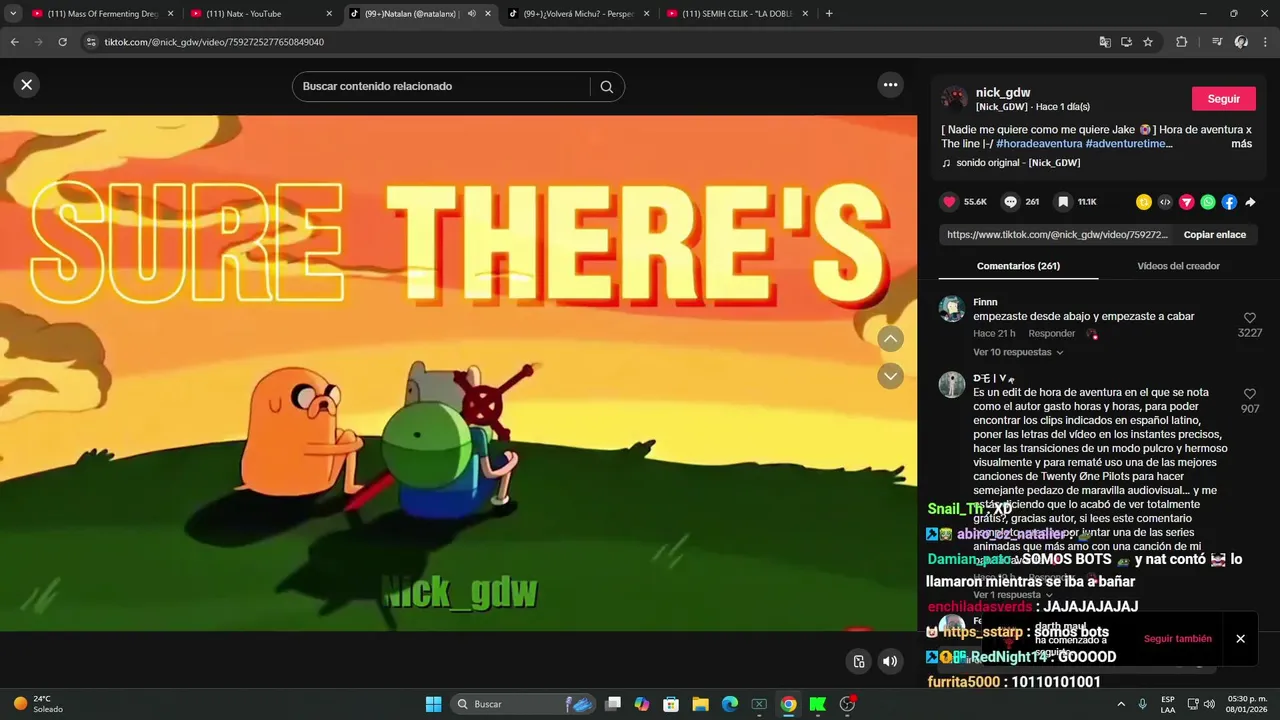Repost the video with yellow repost icon

click(x=1144, y=202)
